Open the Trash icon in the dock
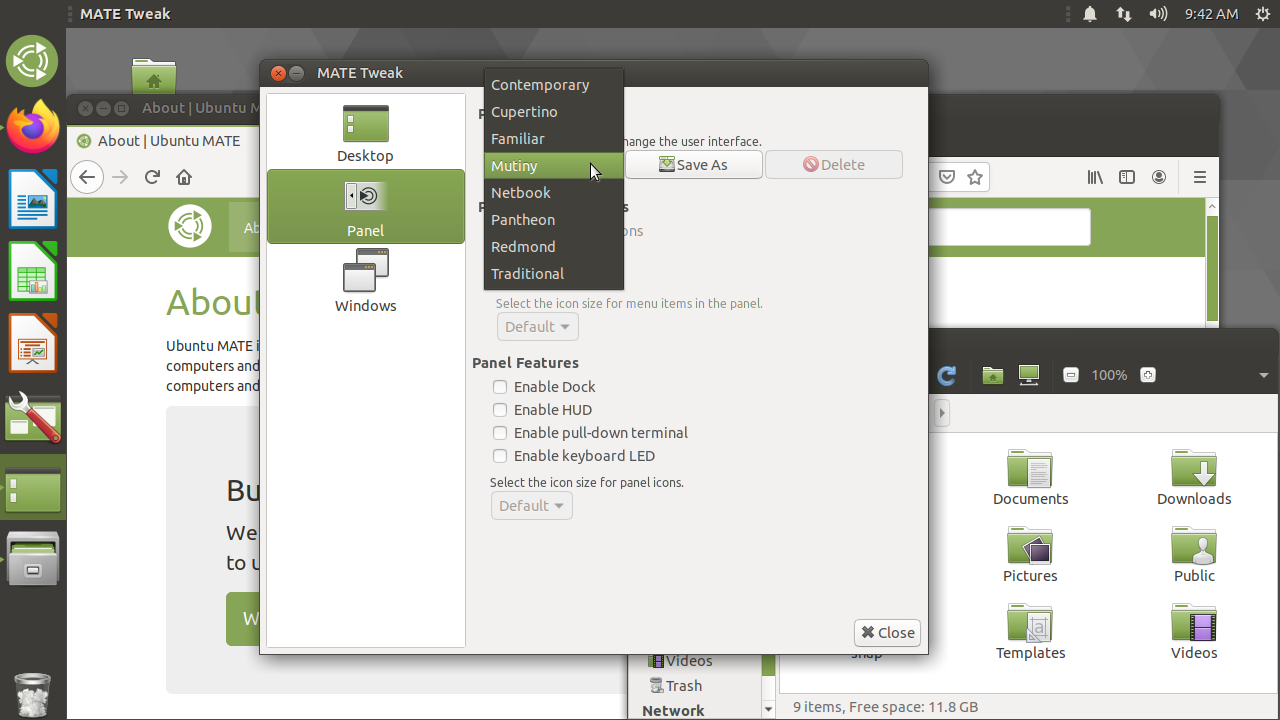Screen dimensions: 1280x720 (x=33, y=695)
